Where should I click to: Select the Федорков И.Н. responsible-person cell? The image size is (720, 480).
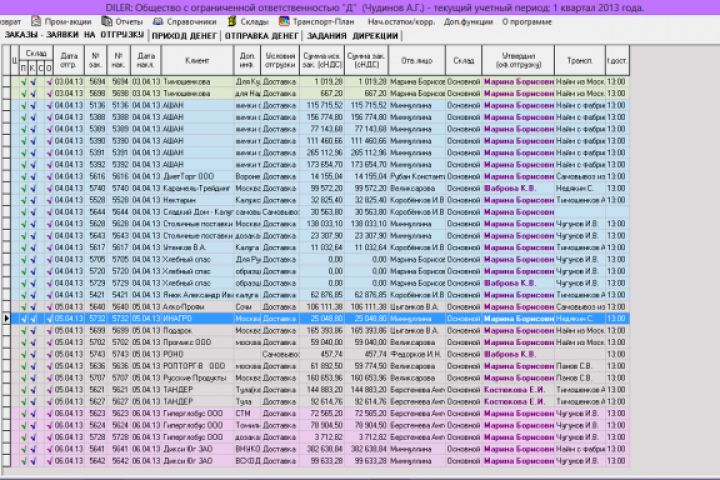[416, 355]
